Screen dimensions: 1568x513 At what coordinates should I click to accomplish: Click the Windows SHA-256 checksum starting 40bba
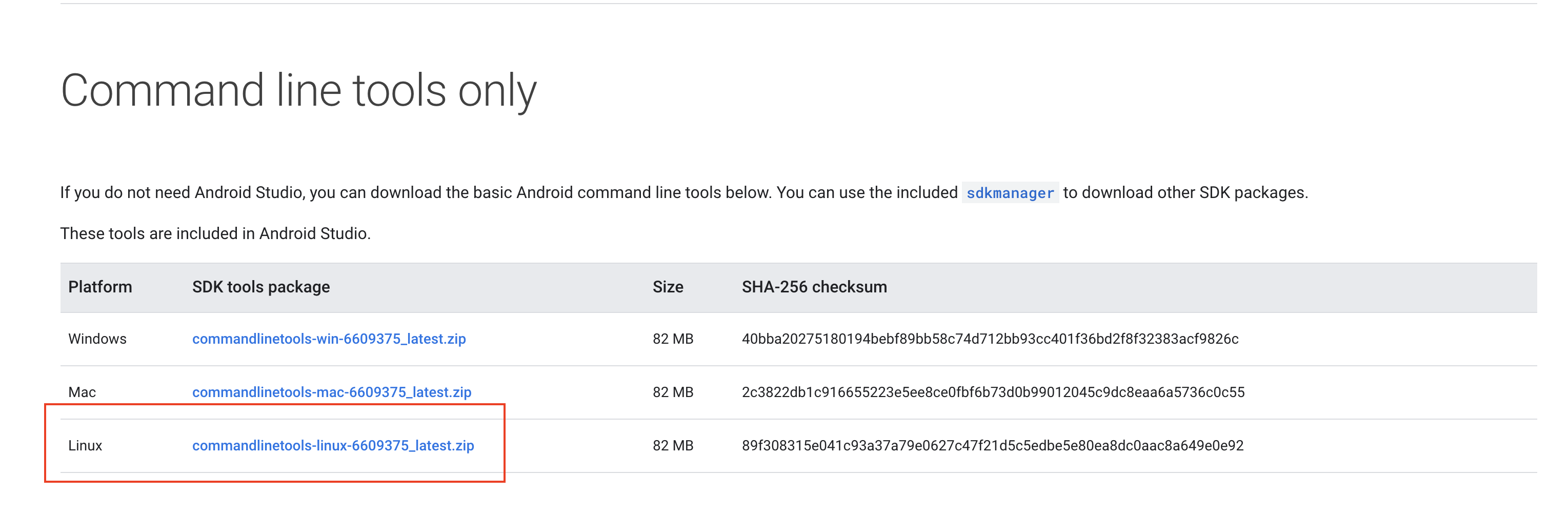pyautogui.click(x=989, y=339)
